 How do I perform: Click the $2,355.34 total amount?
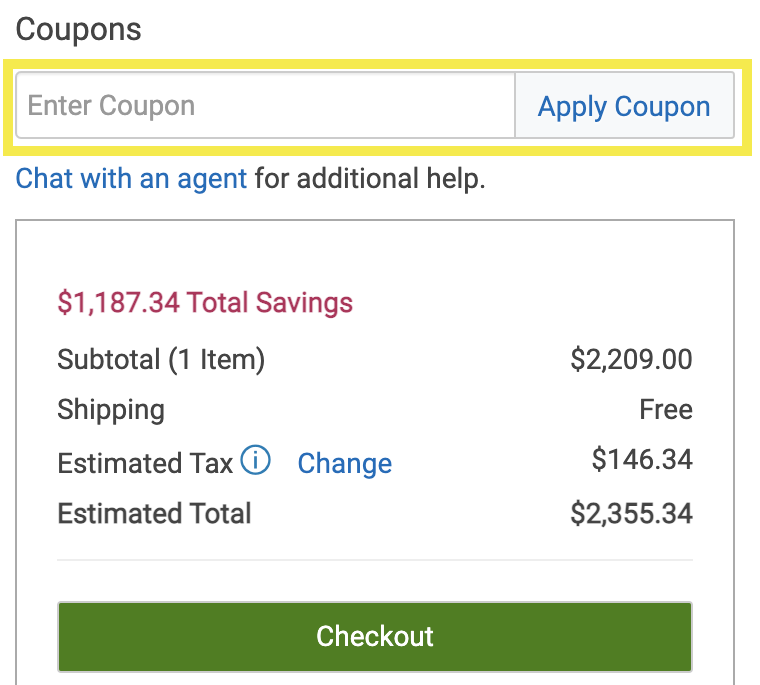click(x=631, y=514)
